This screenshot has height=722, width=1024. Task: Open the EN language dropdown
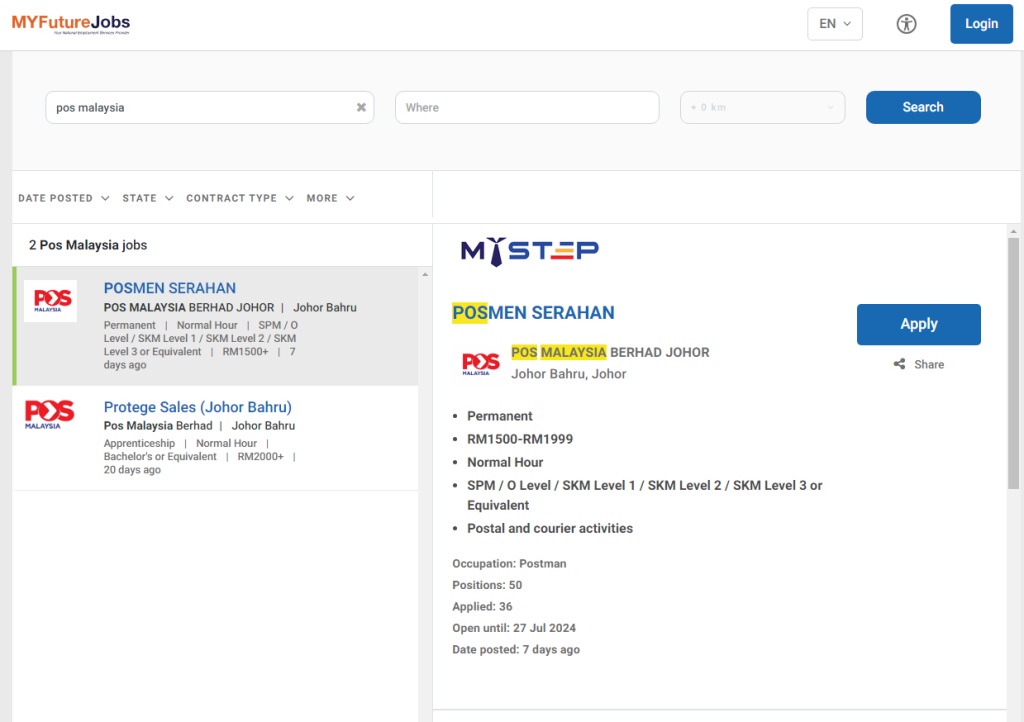pos(834,24)
